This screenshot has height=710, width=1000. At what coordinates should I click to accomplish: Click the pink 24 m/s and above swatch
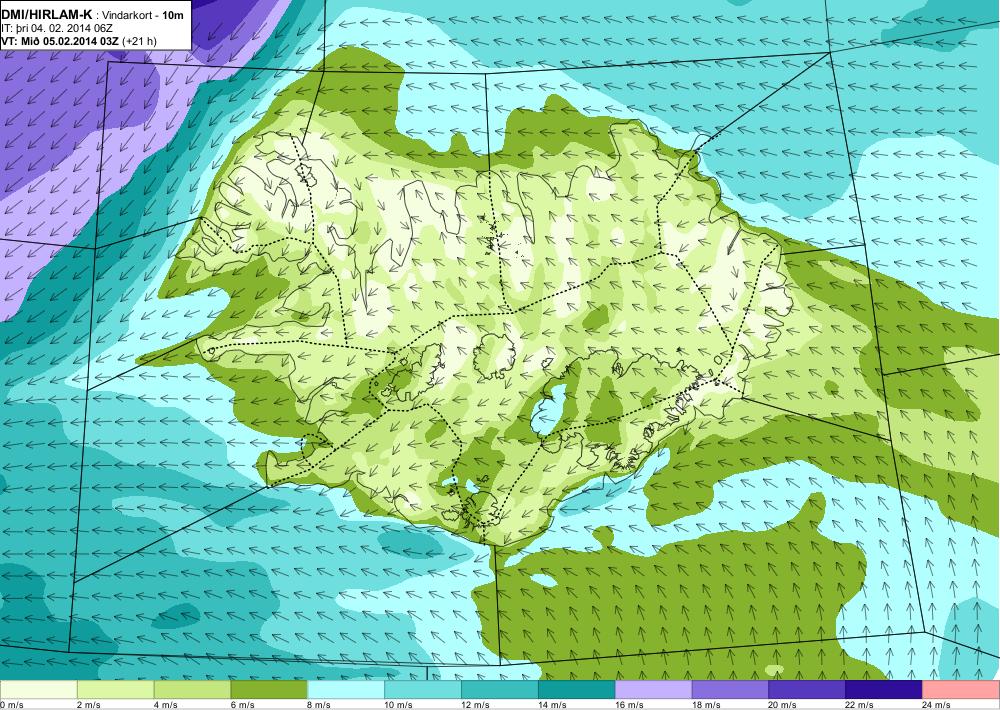point(961,690)
